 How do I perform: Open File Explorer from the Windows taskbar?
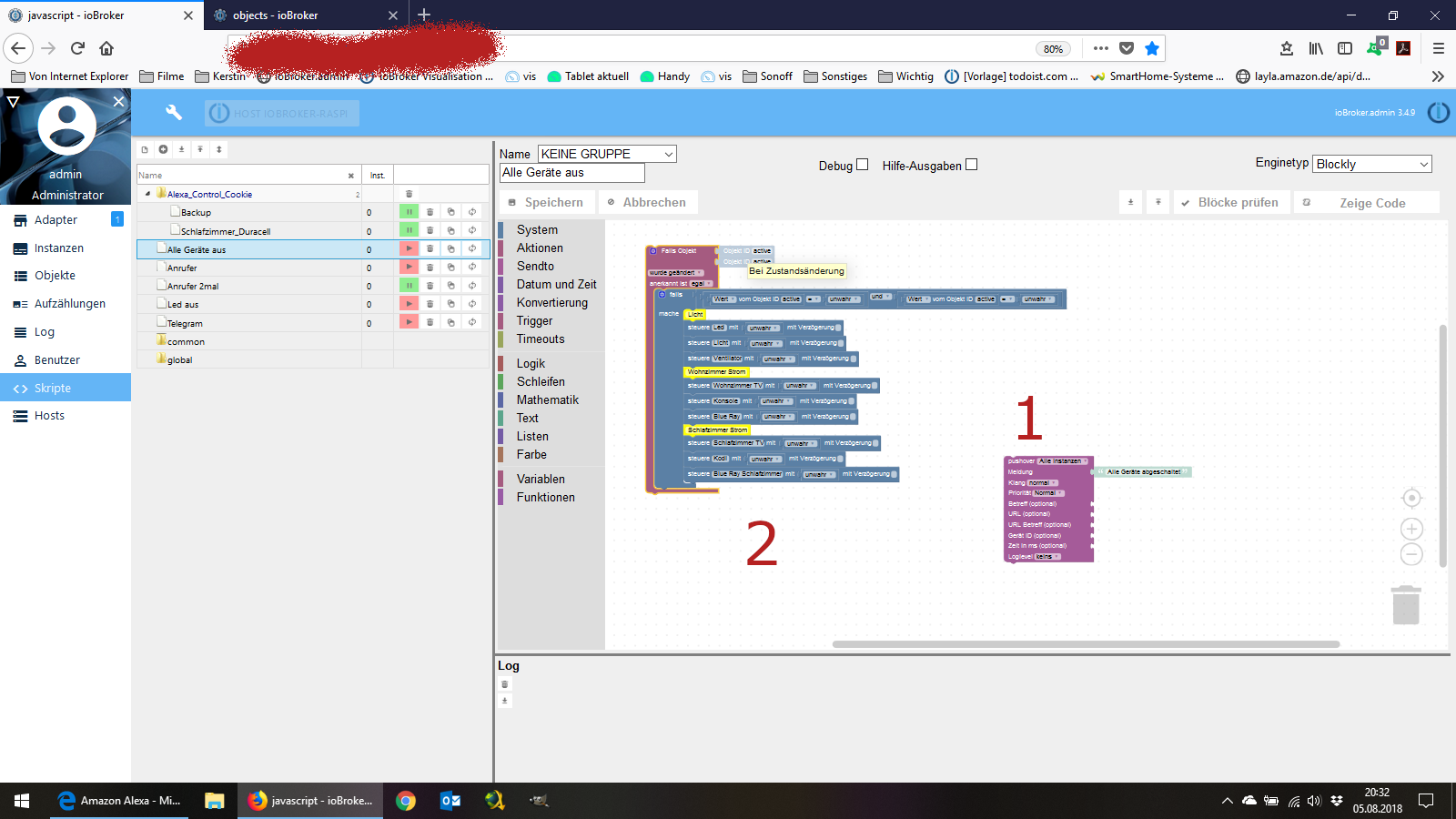[215, 801]
